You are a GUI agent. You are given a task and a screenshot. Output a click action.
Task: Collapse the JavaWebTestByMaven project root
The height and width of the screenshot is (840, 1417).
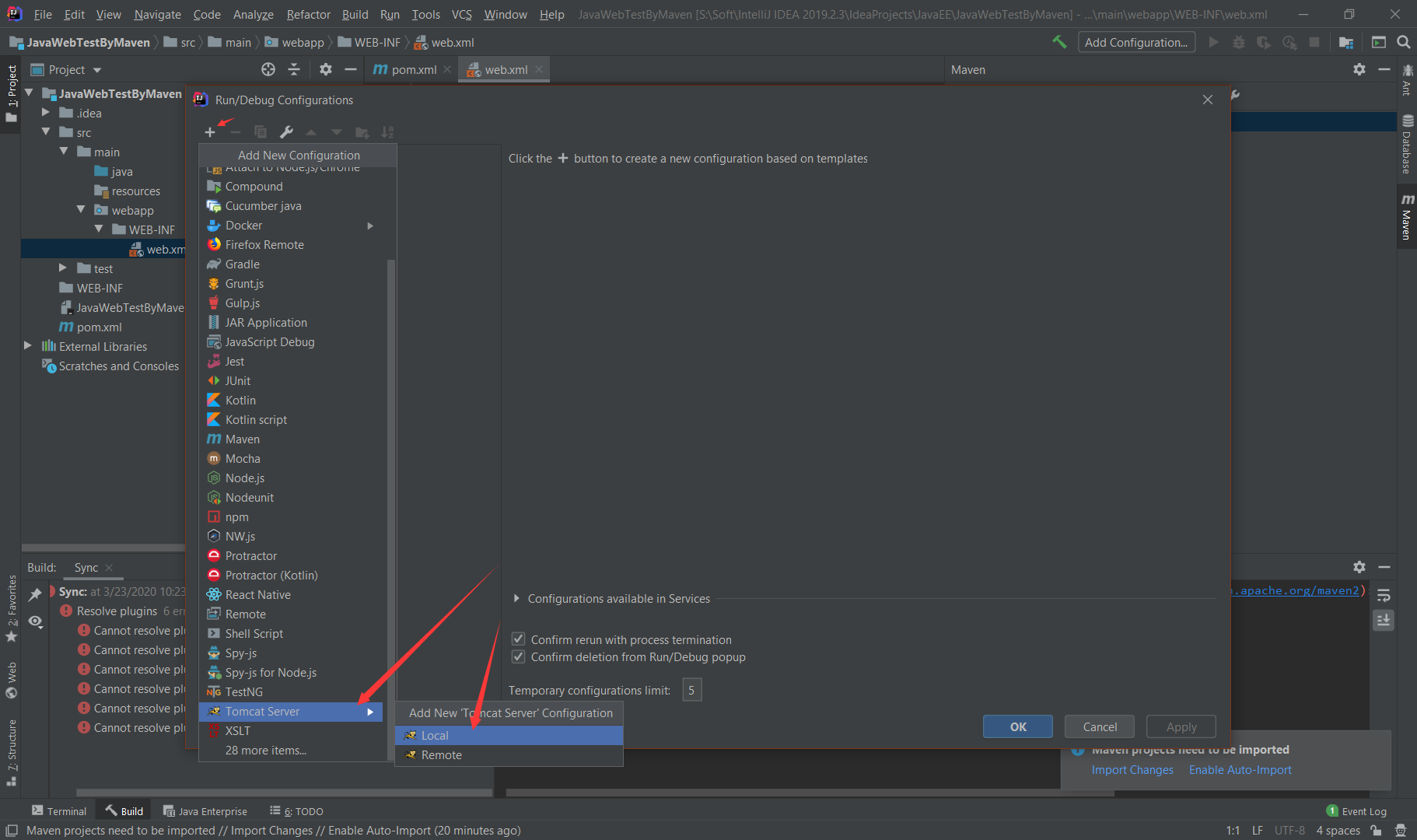[30, 93]
